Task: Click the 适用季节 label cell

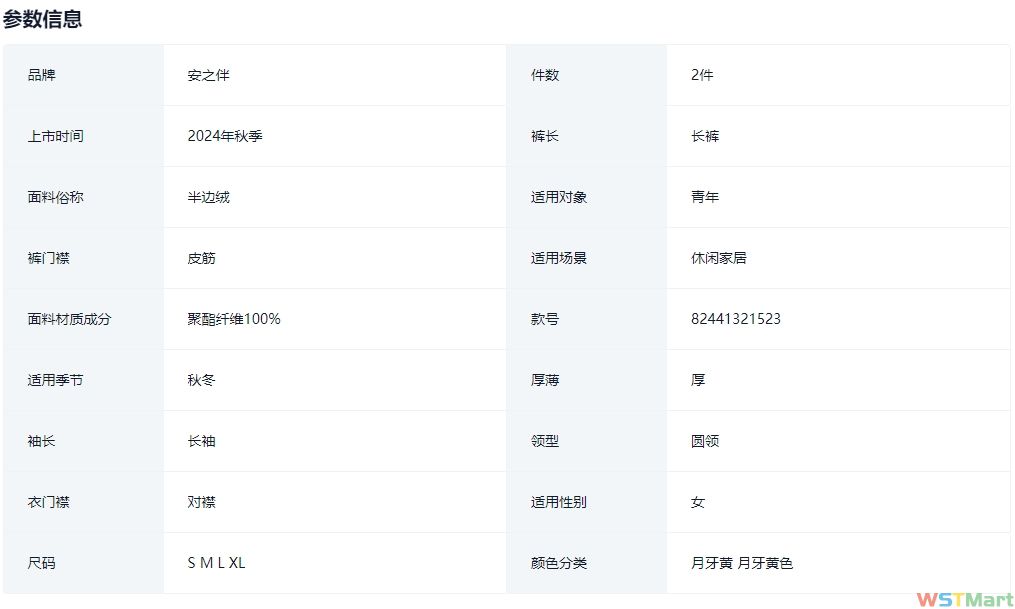Action: pos(56,380)
